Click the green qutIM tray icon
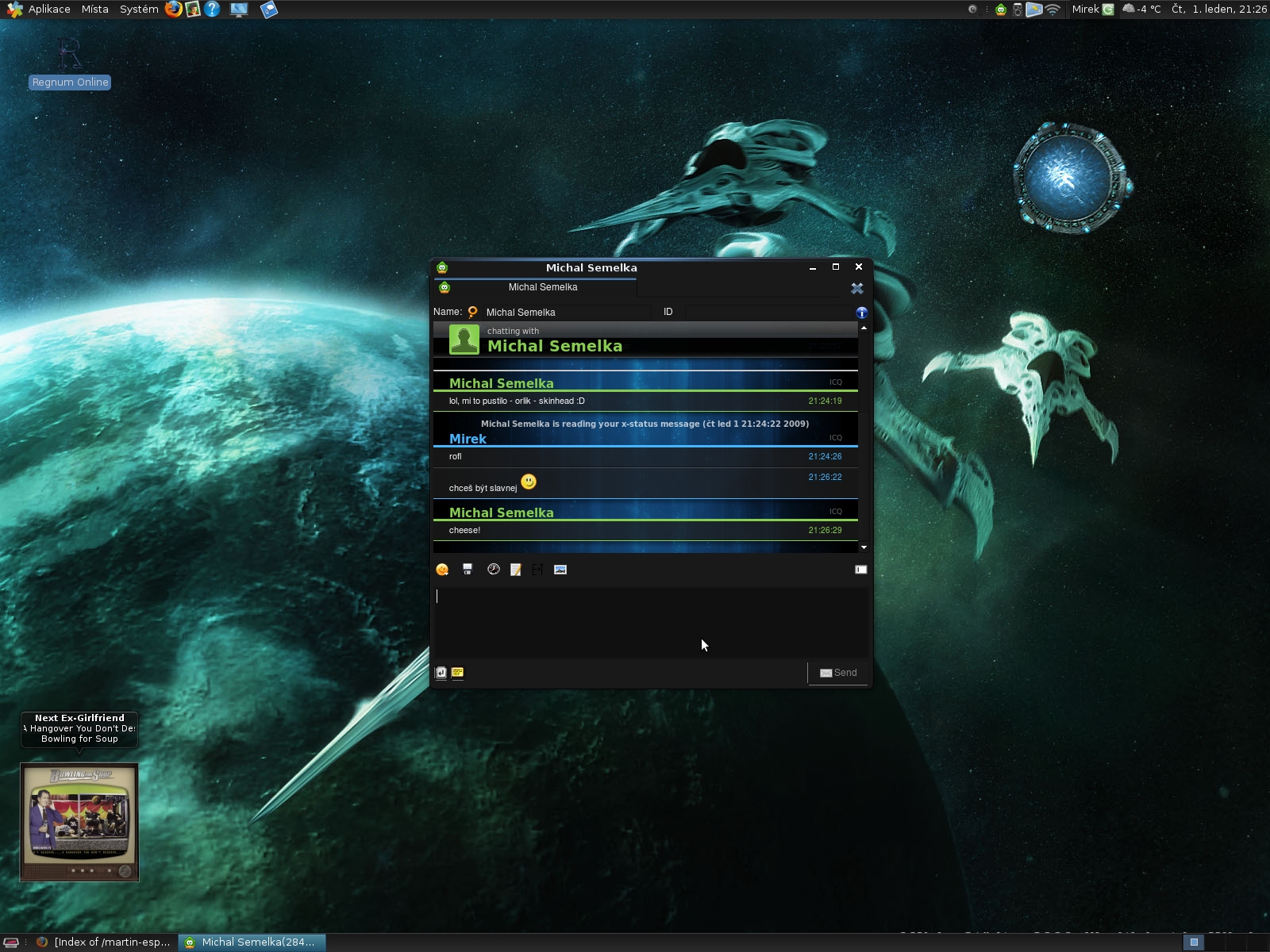 click(1001, 10)
